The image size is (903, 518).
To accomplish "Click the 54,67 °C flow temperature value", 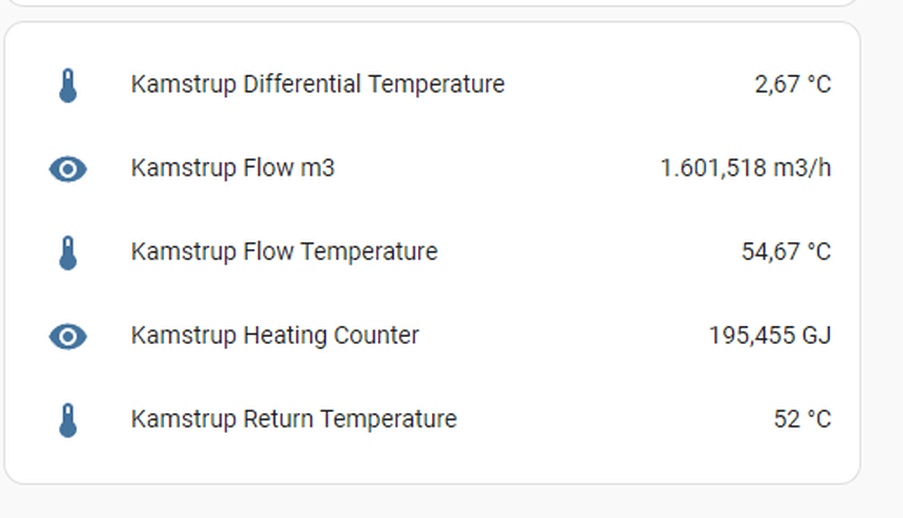I will [x=786, y=252].
